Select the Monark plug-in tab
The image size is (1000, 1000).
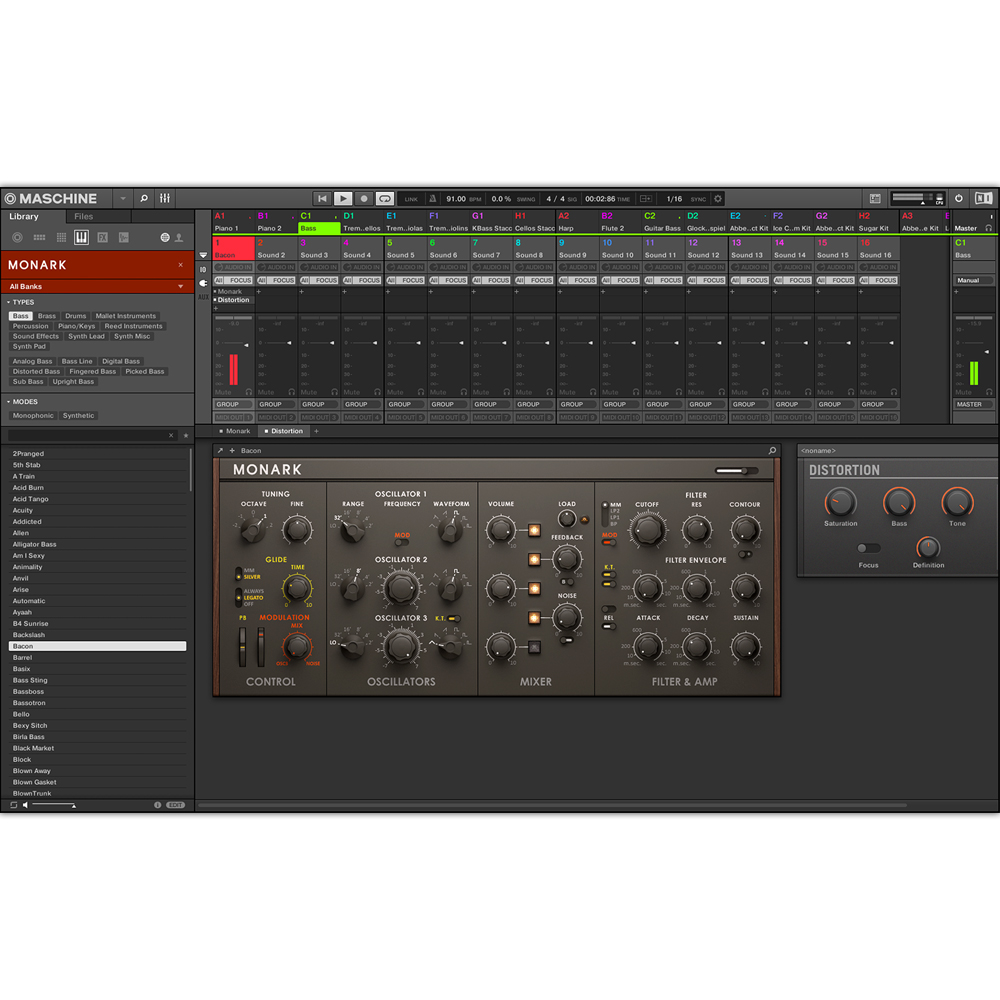coord(235,431)
